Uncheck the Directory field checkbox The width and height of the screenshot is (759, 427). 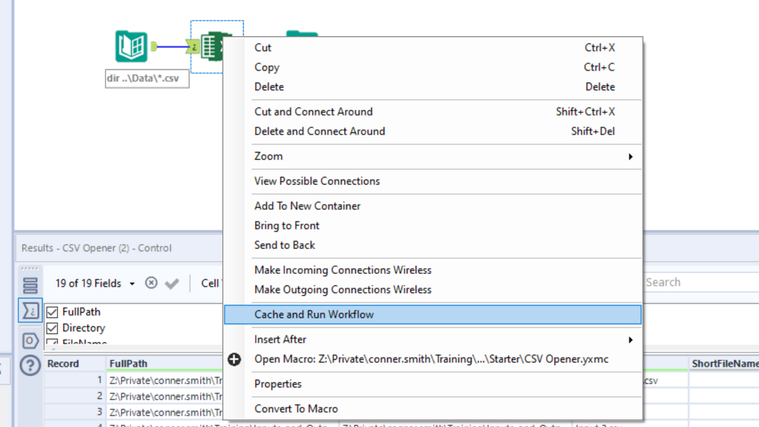[52, 328]
